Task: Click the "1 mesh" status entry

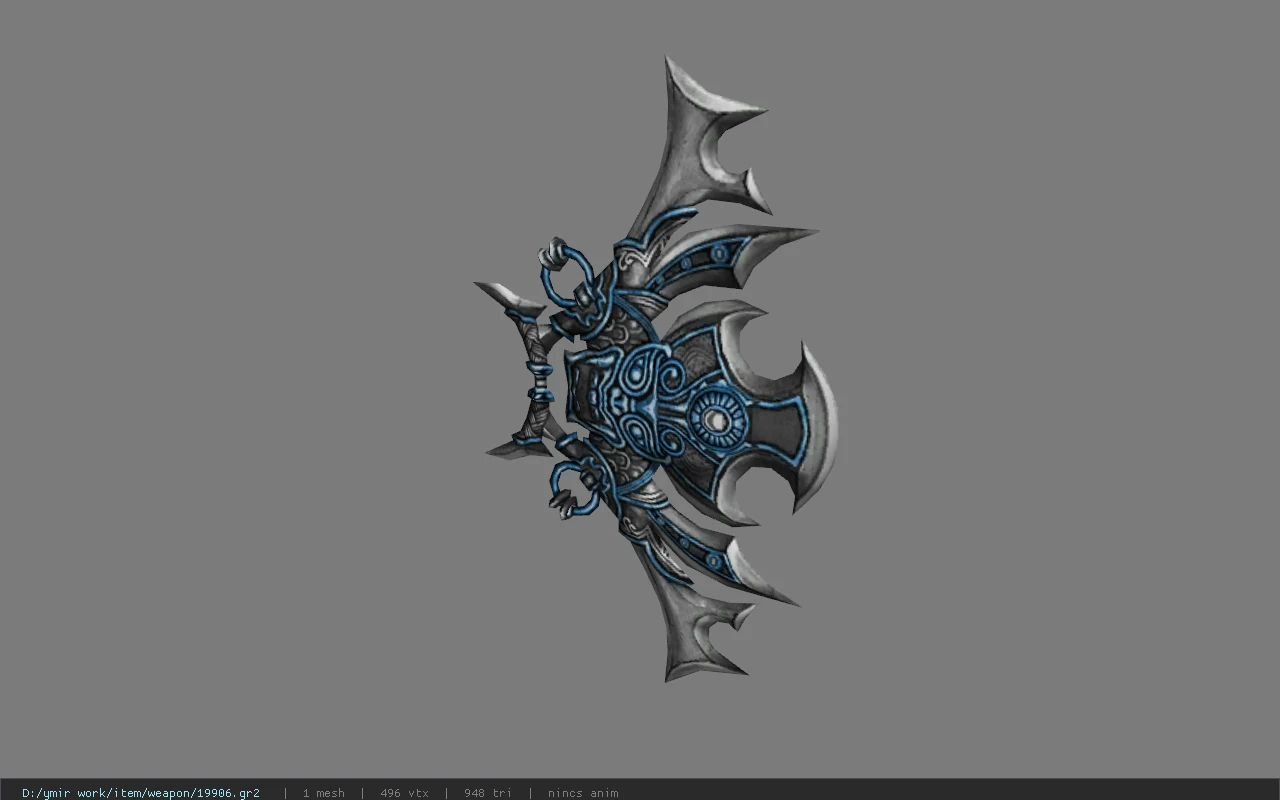Action: coord(323,793)
